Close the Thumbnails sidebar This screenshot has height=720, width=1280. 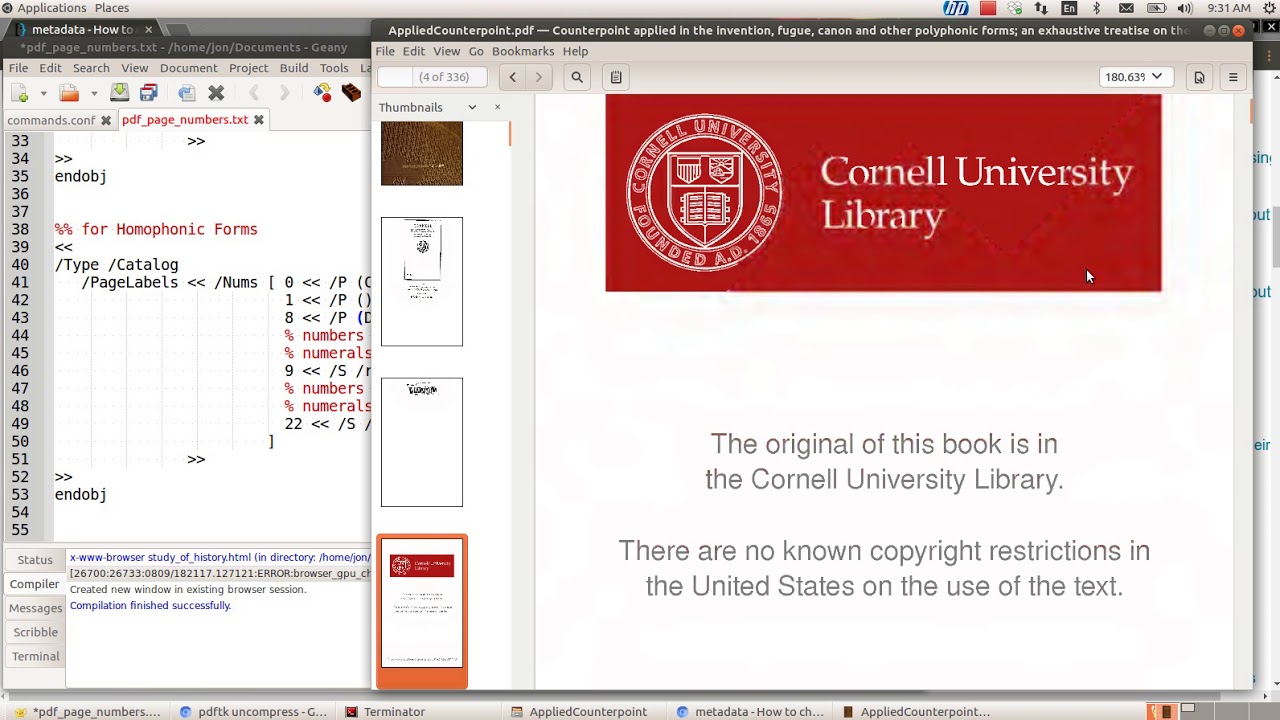click(x=498, y=107)
